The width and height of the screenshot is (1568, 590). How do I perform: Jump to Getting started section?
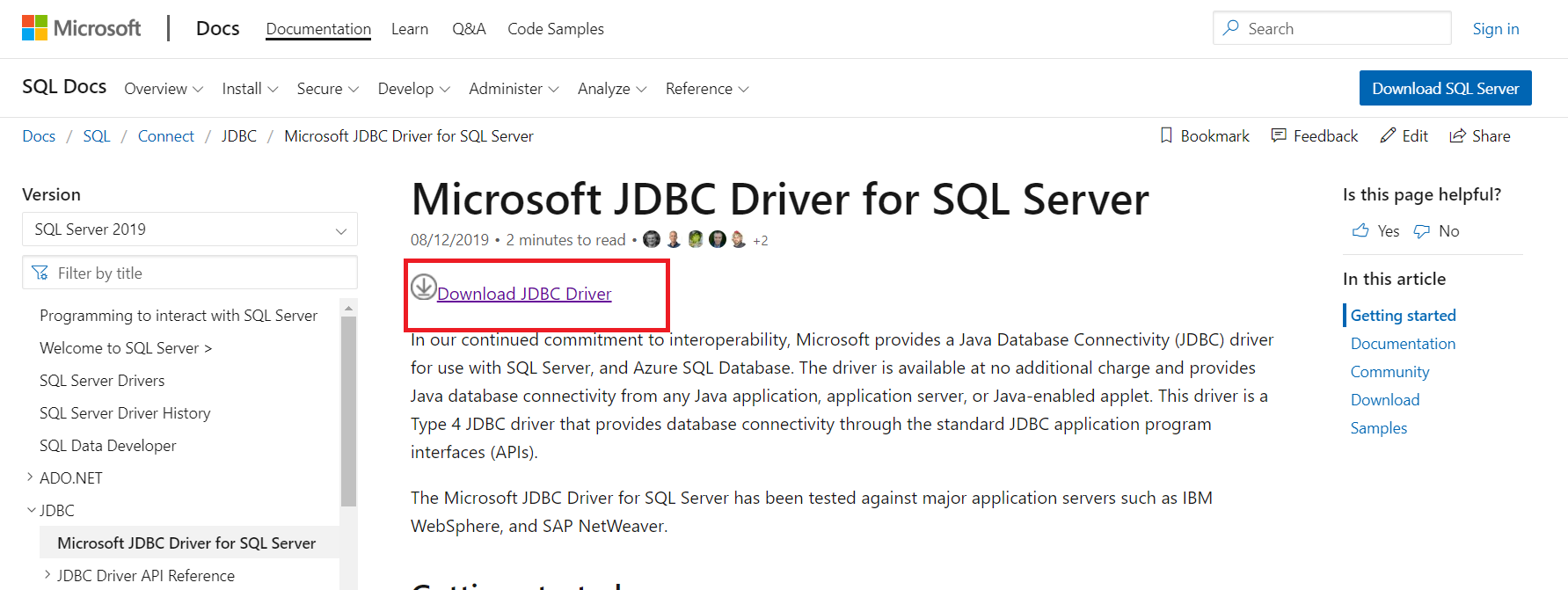[x=1404, y=316]
